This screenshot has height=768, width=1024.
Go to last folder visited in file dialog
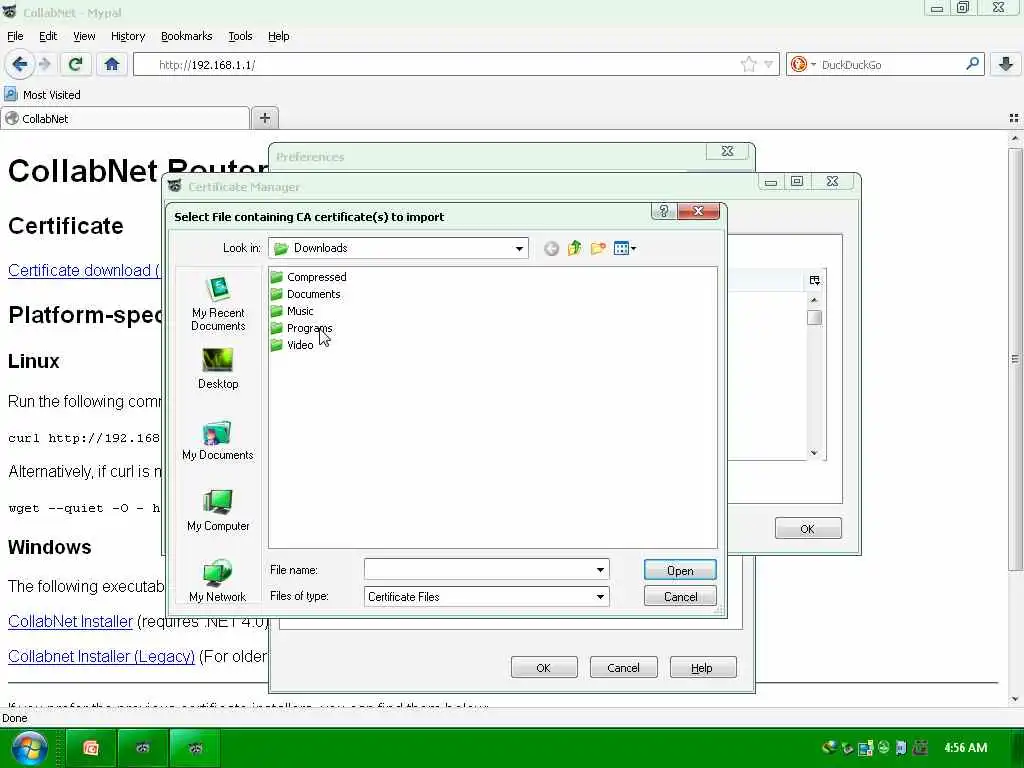[551, 248]
